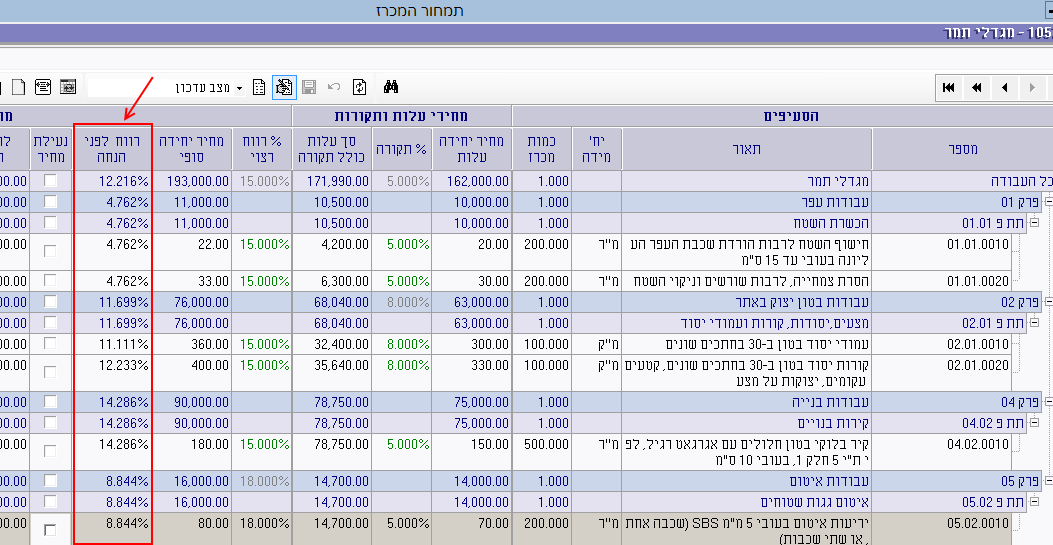Screen dimensions: 1053x545
Task: Collapse the תת פ 05.02 tree node
Action: 1034,501
